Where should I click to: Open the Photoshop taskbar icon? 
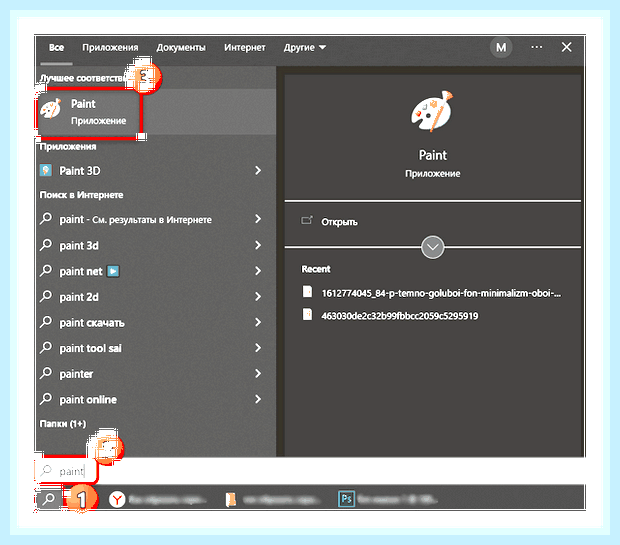click(x=346, y=499)
